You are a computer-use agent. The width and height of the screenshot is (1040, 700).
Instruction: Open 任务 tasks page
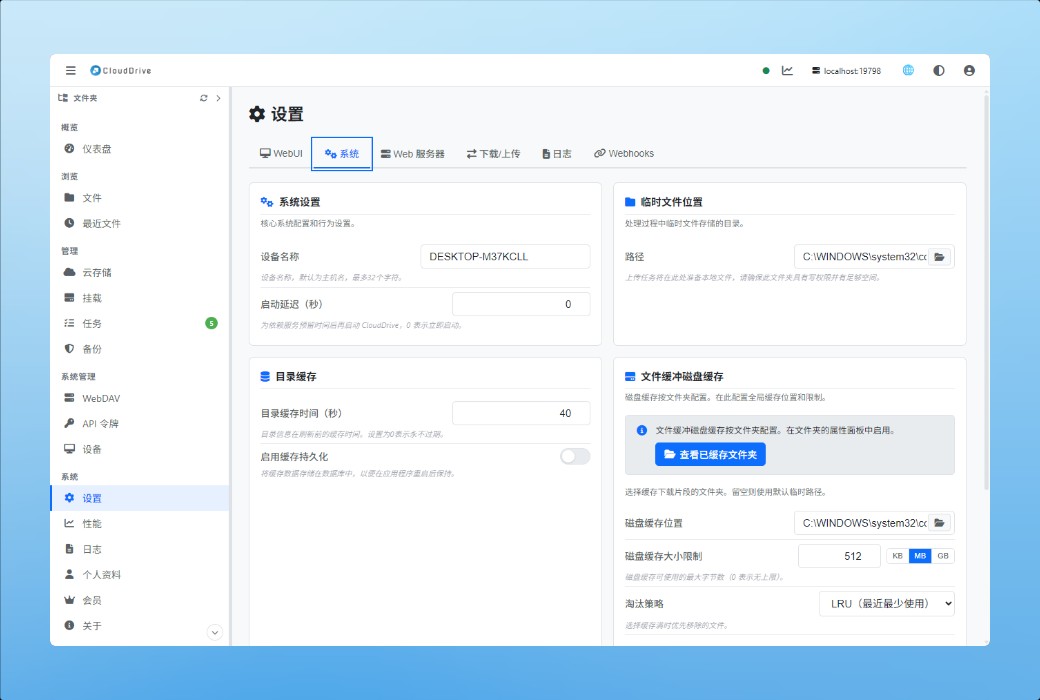(140, 323)
